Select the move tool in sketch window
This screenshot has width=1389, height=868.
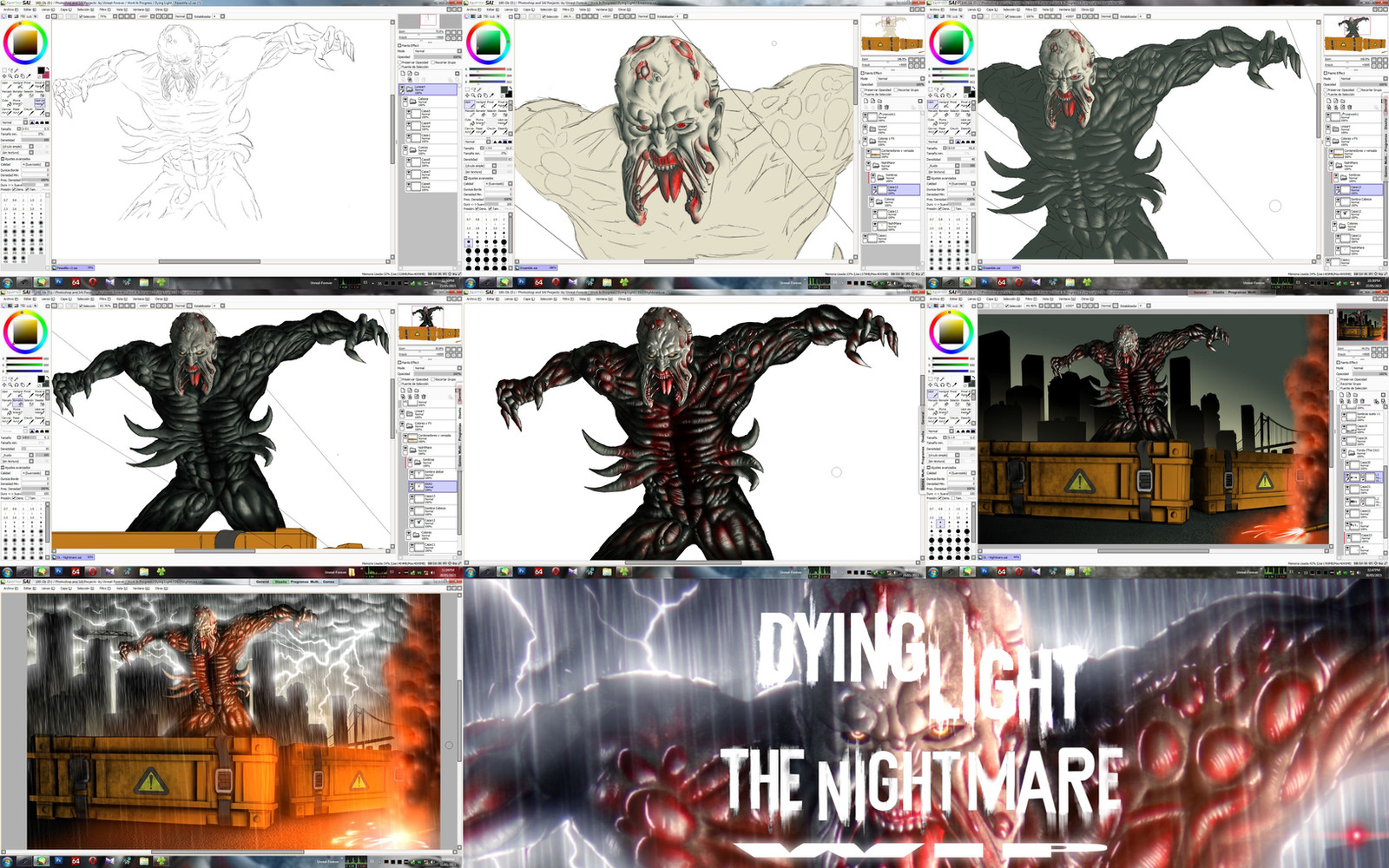pyautogui.click(x=4, y=76)
